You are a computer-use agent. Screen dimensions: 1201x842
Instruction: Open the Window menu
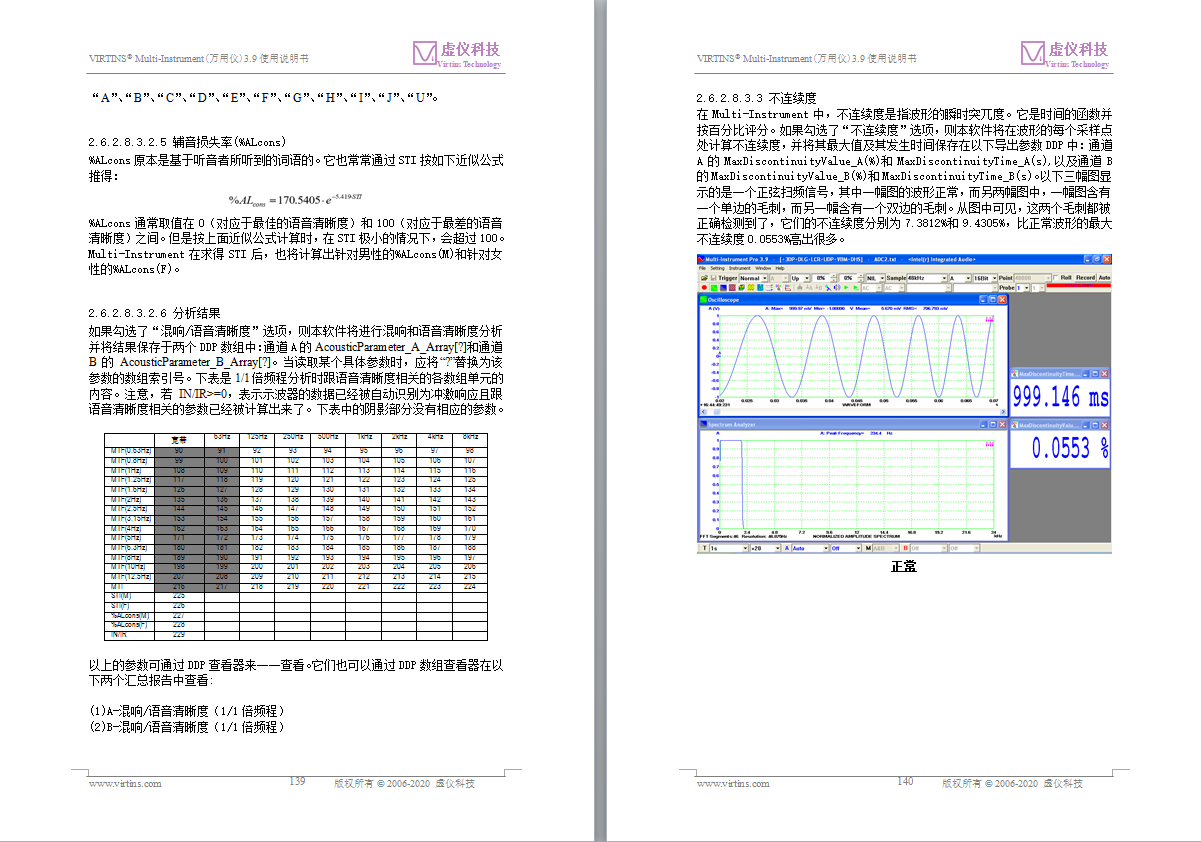pos(763,268)
